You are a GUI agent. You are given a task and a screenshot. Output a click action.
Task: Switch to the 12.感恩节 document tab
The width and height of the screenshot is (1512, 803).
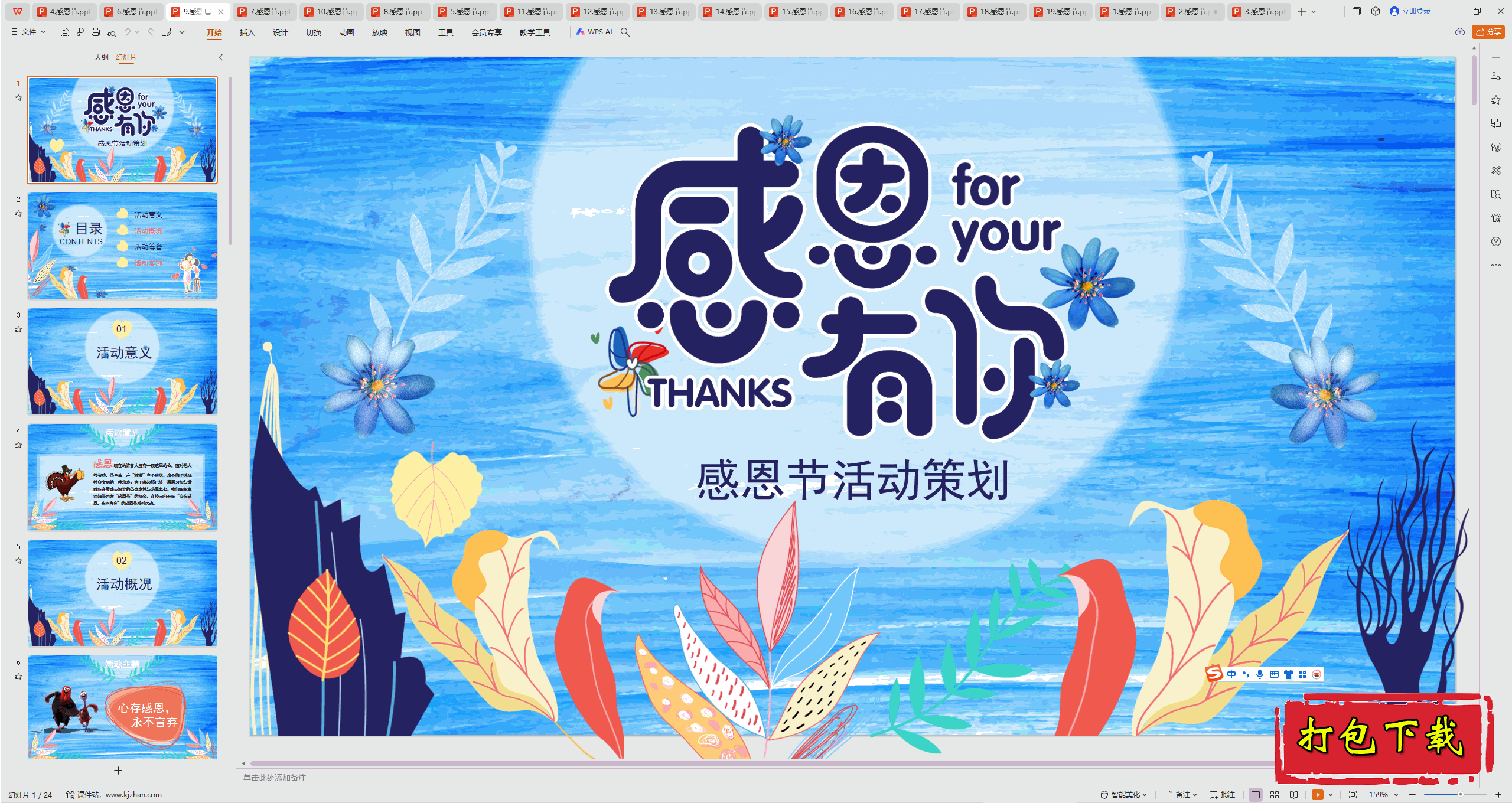tap(598, 11)
